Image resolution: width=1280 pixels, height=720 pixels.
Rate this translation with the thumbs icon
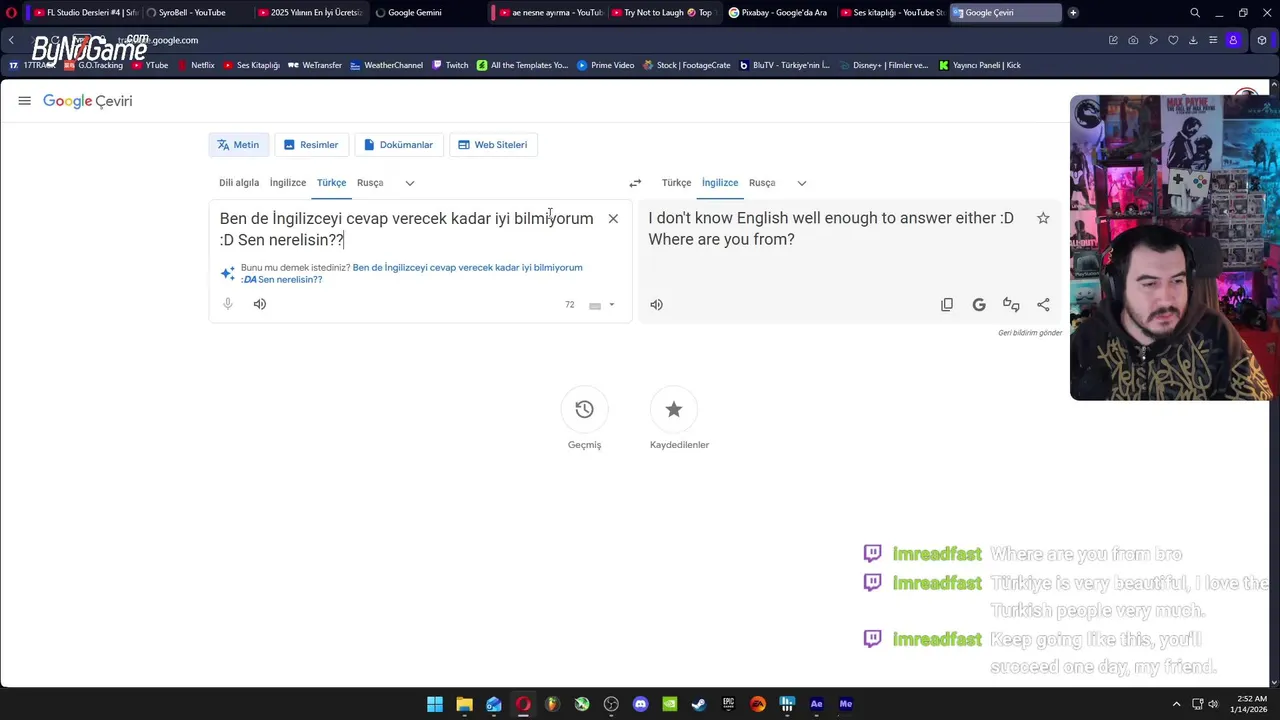pos(1011,305)
